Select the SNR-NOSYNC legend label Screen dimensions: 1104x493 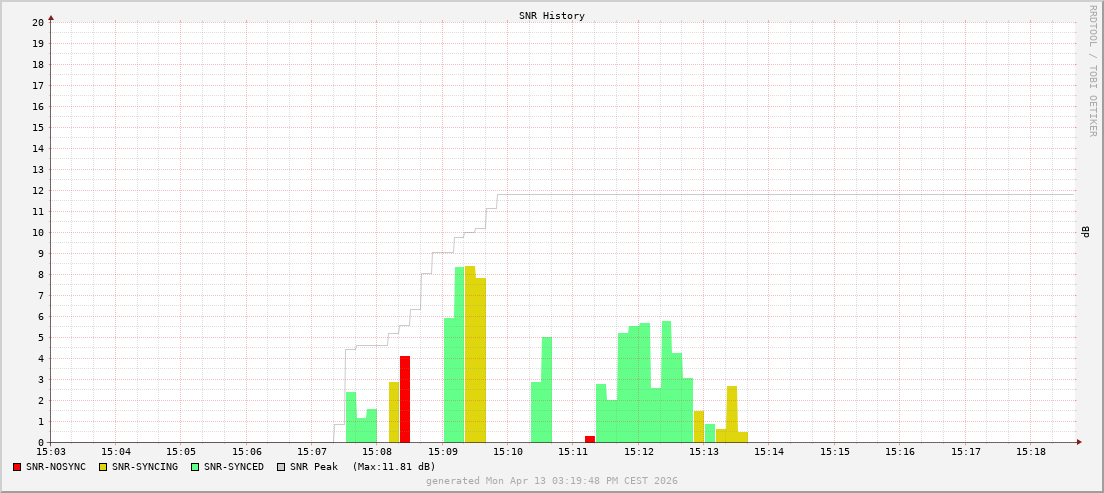coord(56,467)
